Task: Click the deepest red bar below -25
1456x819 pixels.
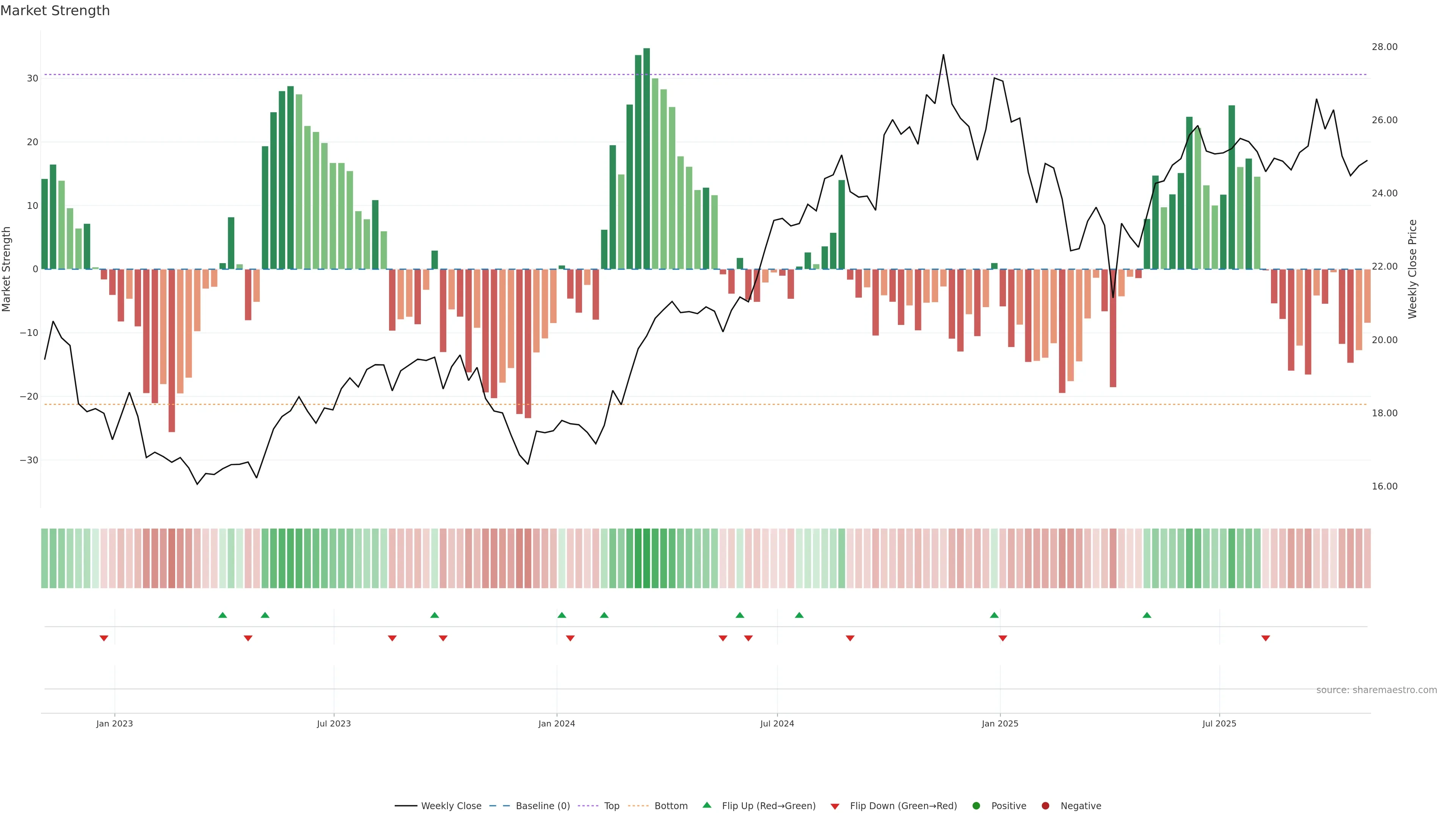Action: (172, 350)
